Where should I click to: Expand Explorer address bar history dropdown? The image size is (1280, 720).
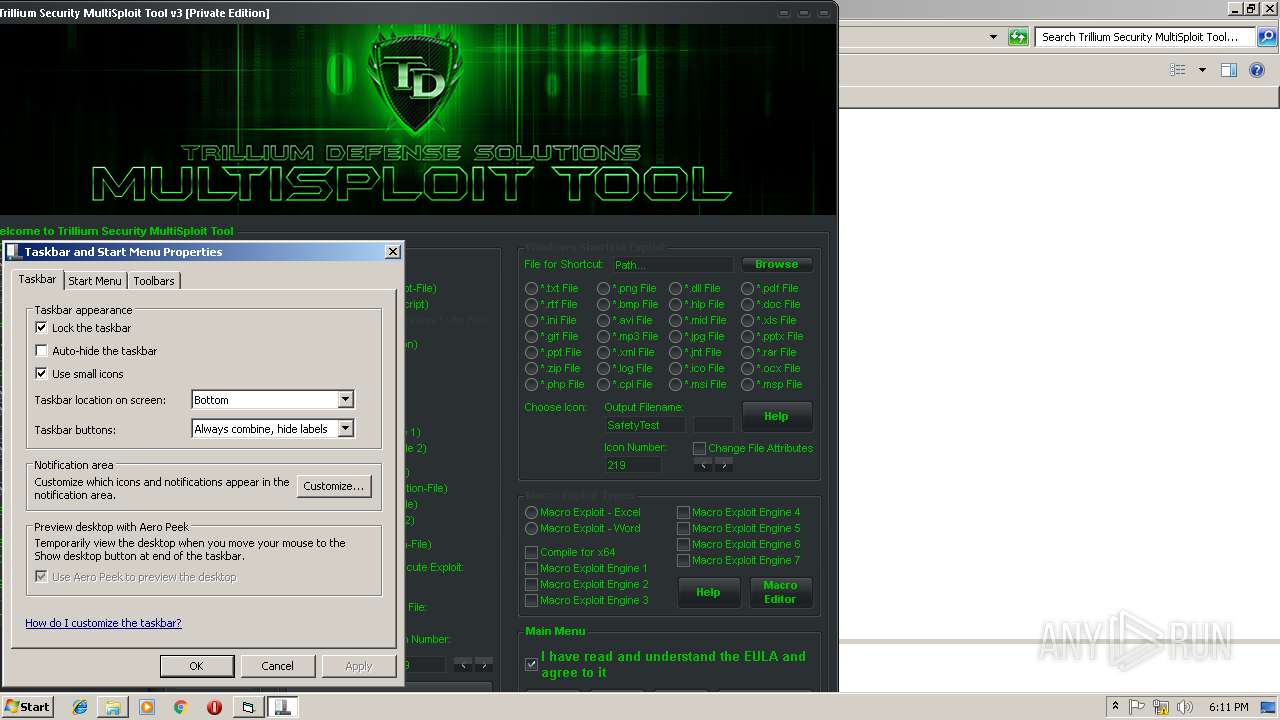pos(993,37)
